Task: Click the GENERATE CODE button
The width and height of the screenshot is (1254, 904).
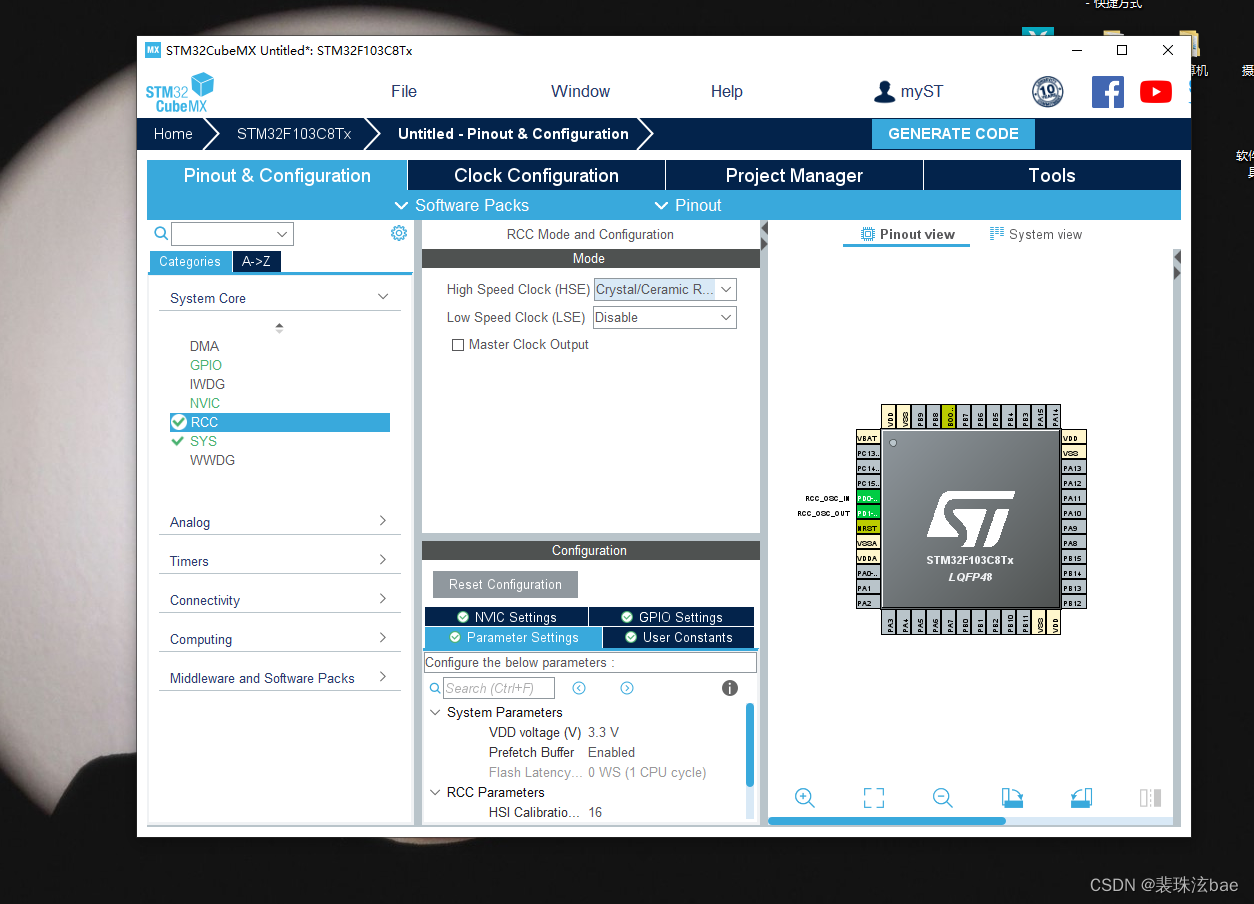Action: (x=953, y=134)
